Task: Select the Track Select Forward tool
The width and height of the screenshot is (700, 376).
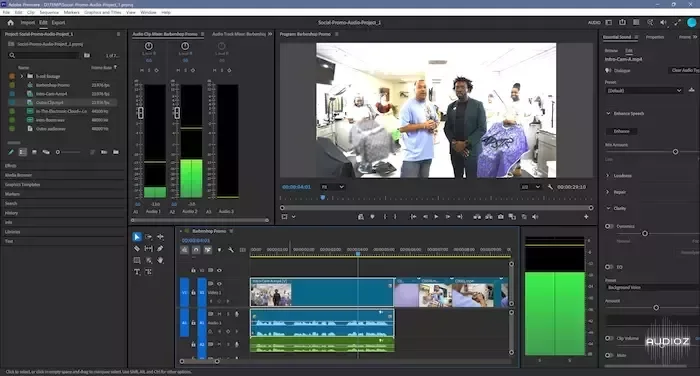Action: (x=149, y=237)
